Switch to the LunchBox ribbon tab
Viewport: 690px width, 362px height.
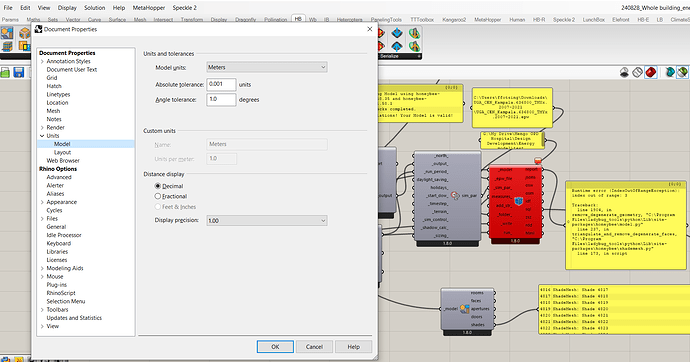(x=594, y=20)
